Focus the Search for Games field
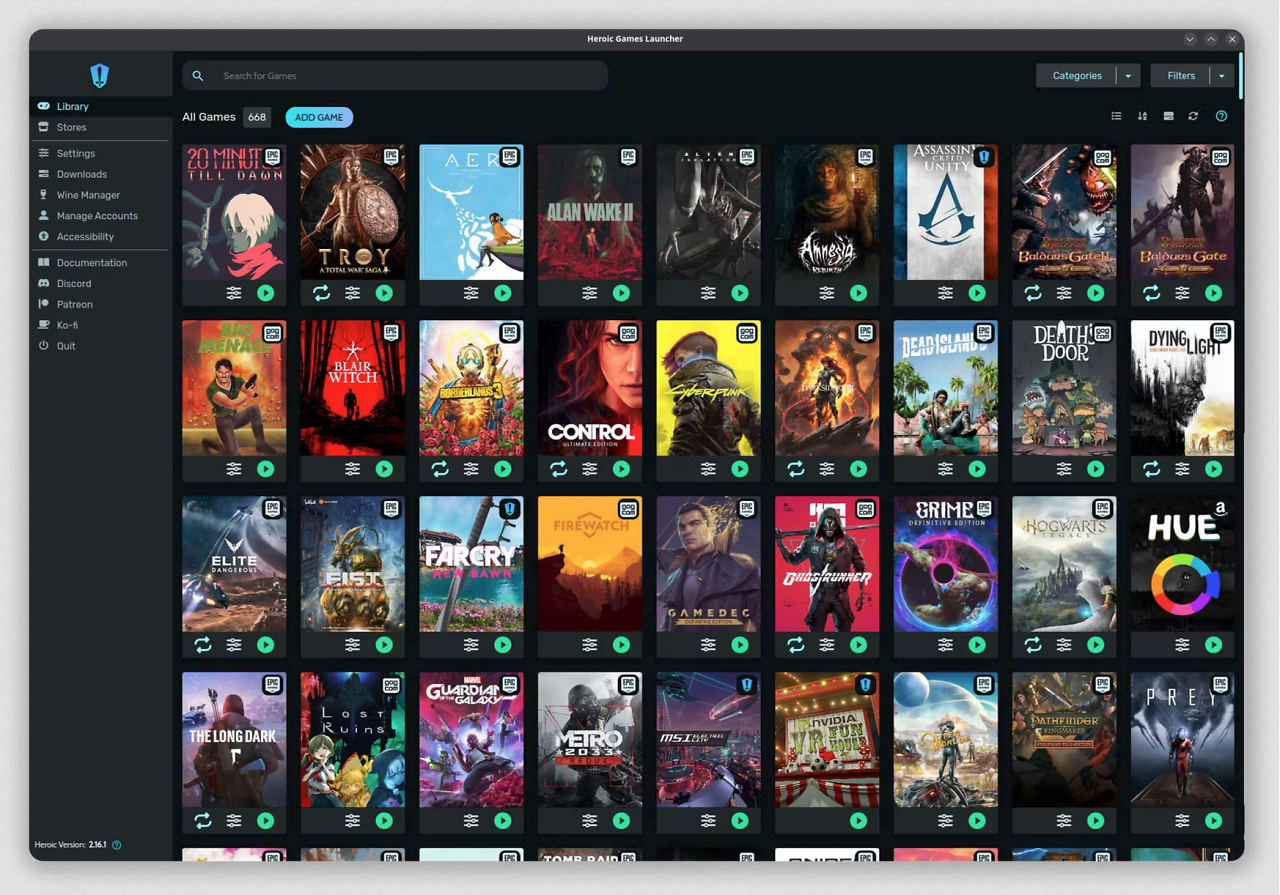Viewport: 1280px width, 895px height. click(x=395, y=76)
